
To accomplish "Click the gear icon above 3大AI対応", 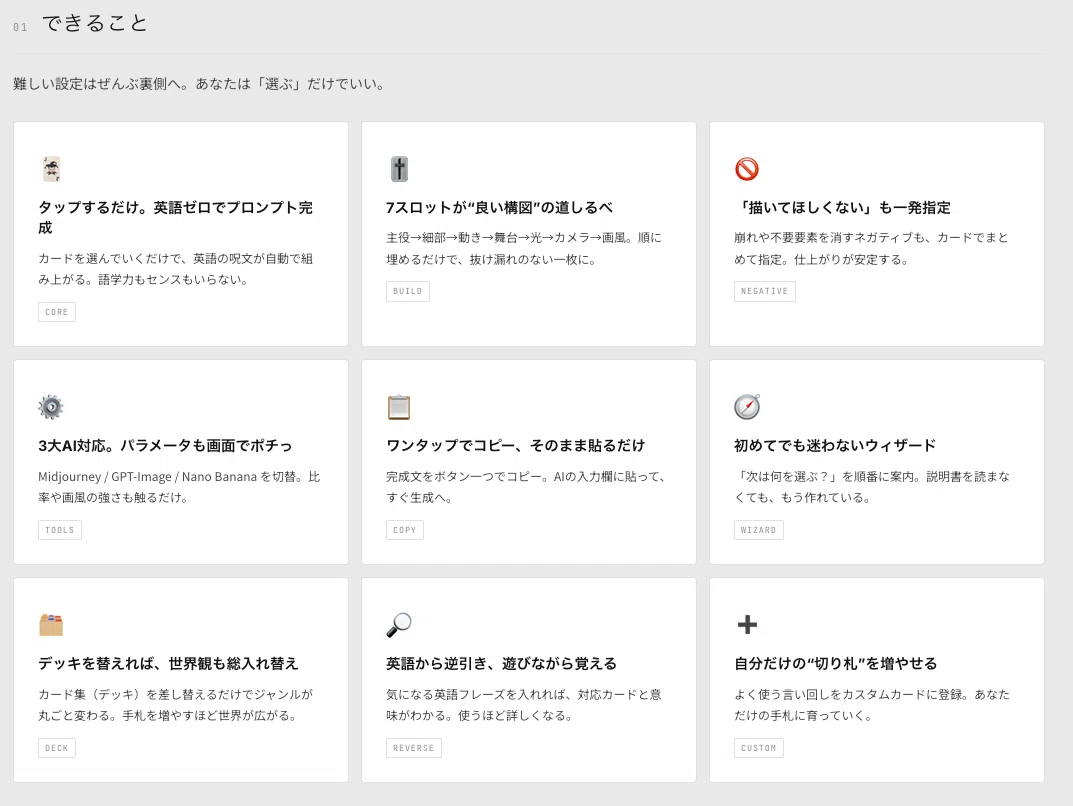I will [x=51, y=407].
